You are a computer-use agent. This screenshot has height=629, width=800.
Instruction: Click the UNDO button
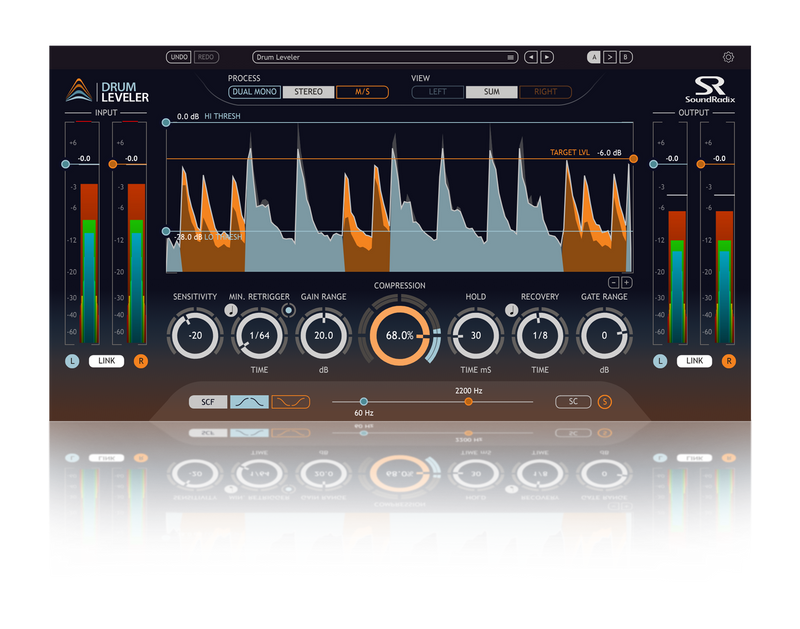[x=179, y=57]
